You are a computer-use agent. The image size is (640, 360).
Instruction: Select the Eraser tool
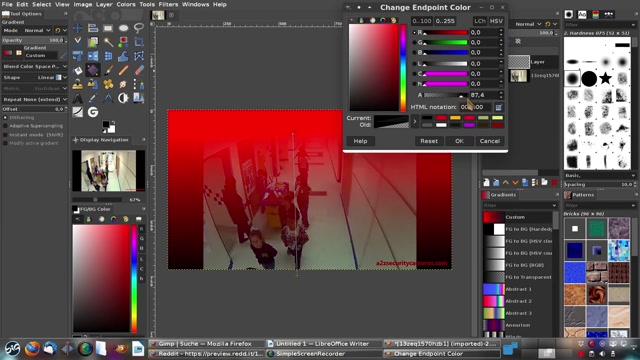pos(139,70)
